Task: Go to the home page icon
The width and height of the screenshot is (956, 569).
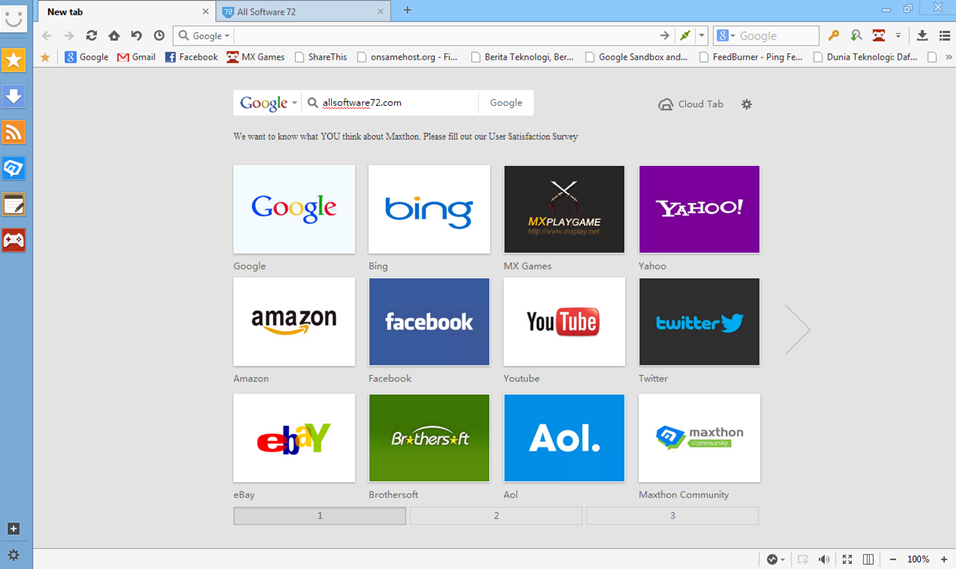Action: (x=114, y=35)
